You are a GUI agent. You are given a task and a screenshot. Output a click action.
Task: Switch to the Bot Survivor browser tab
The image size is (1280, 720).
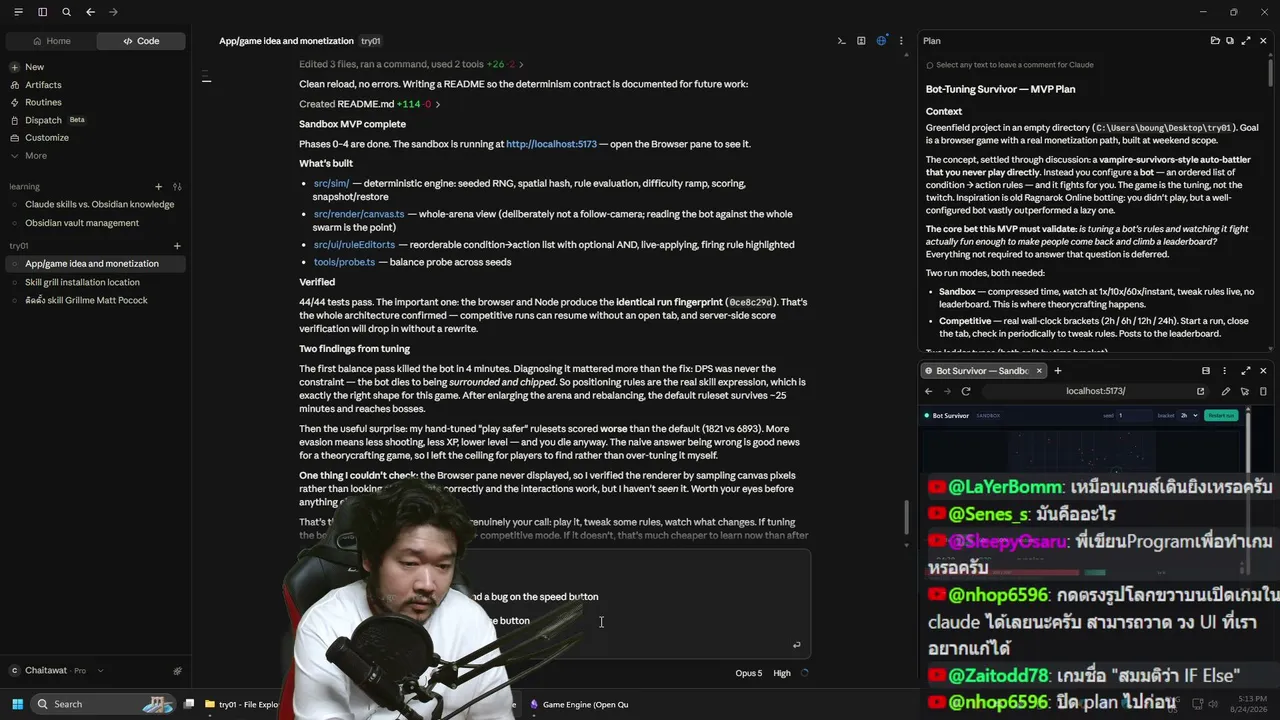click(x=983, y=371)
